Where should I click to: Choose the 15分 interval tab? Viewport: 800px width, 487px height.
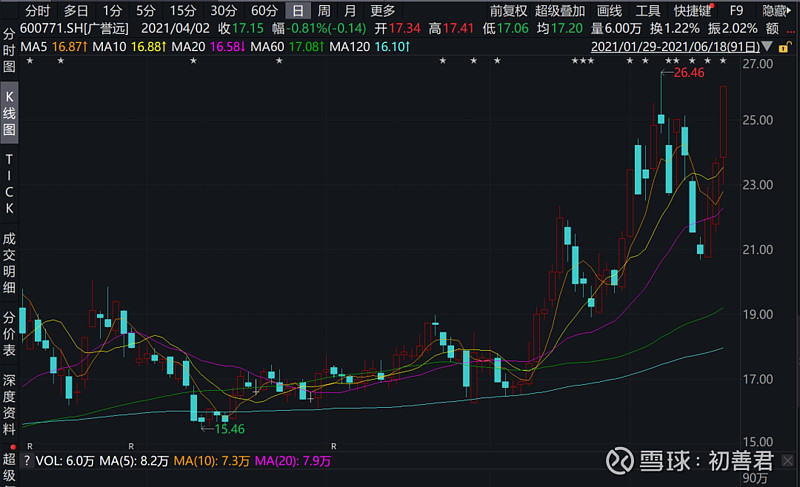pos(183,10)
